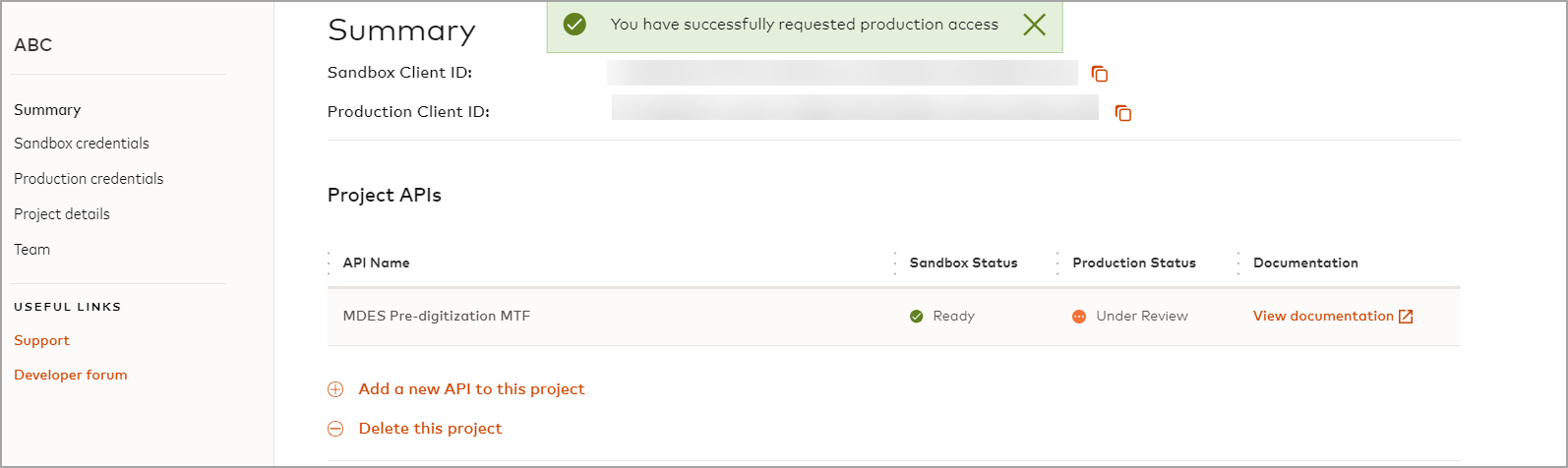Click View documentation link
1568x468 pixels.
tap(1322, 317)
